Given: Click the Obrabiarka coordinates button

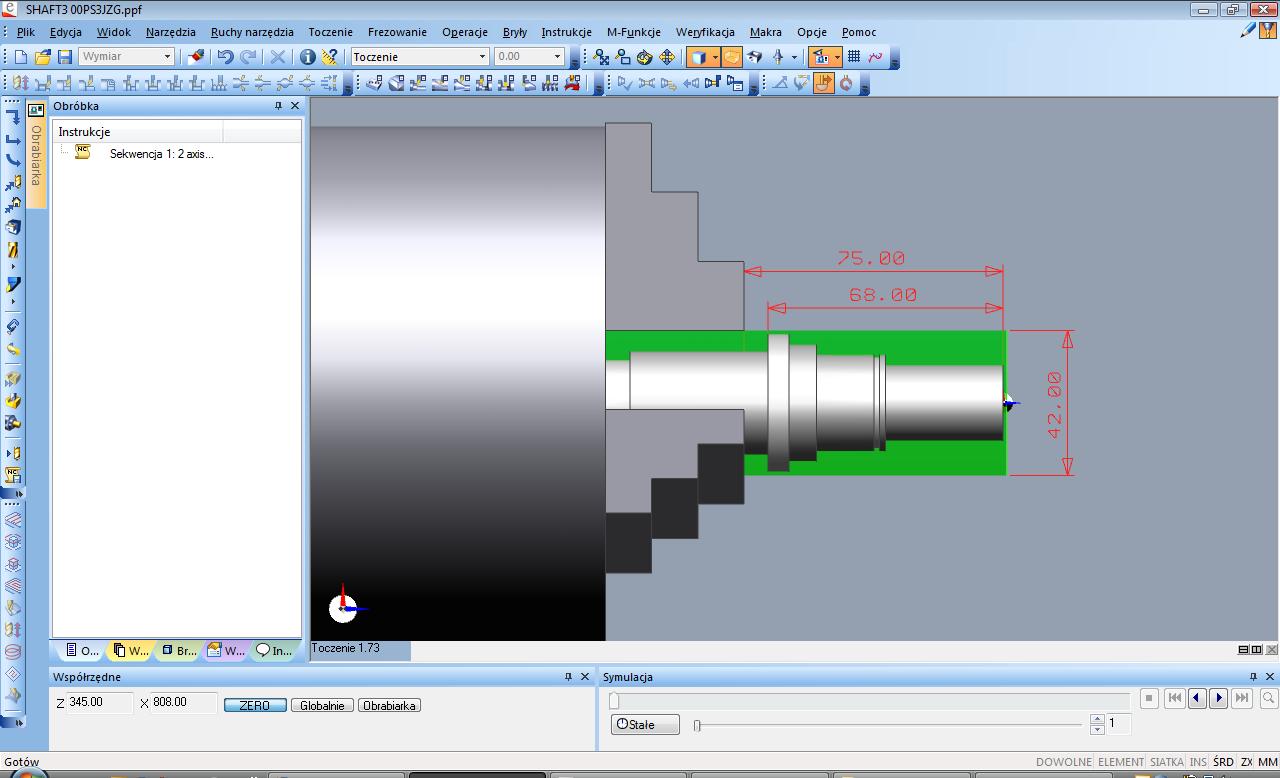Looking at the screenshot, I should (389, 705).
